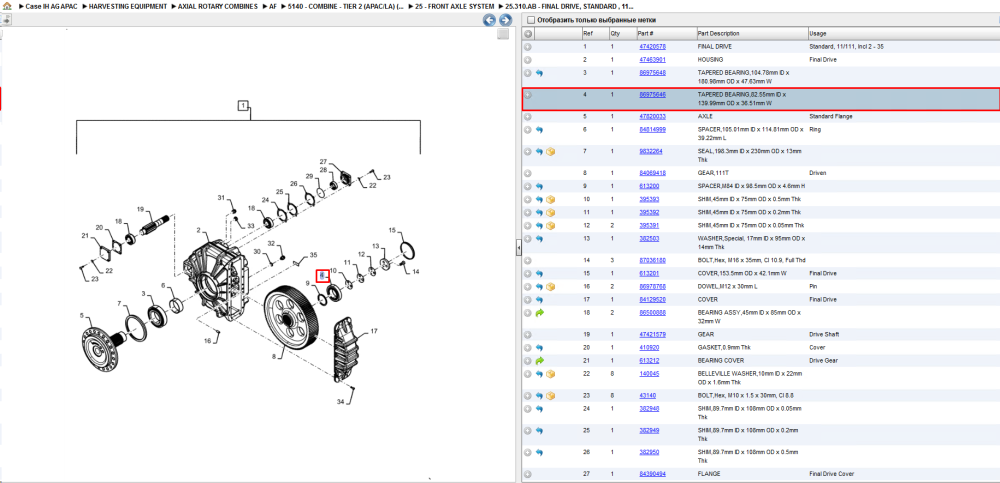This screenshot has height=483, width=1000.
Task: Click the yellow package icon for SEAL row 7
Action: [550, 152]
